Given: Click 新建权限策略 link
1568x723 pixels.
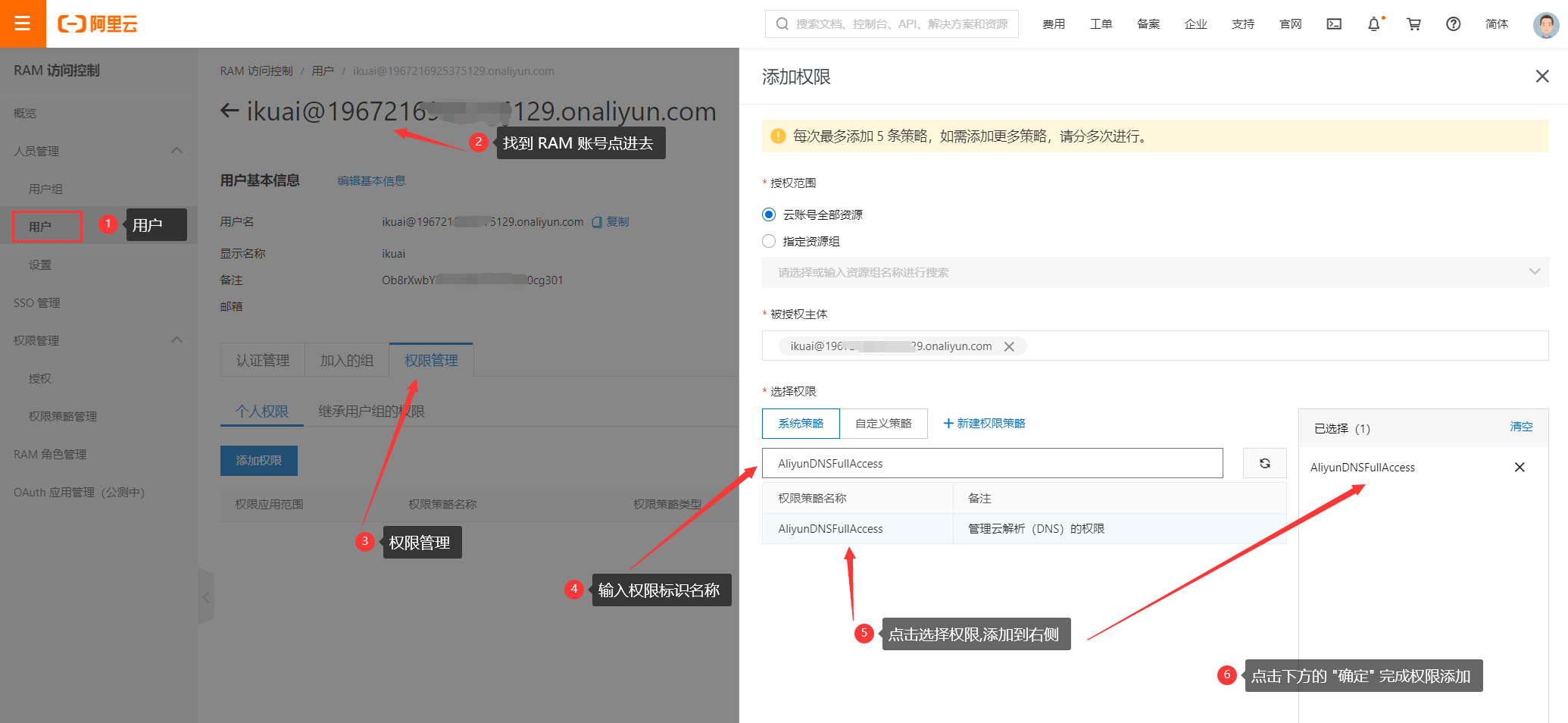Looking at the screenshot, I should tap(984, 424).
